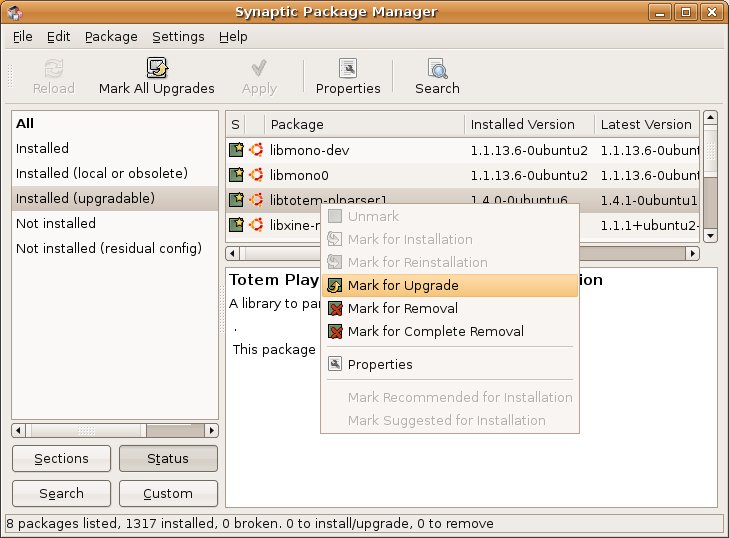Image resolution: width=729 pixels, height=538 pixels.
Task: Click the Properties icon in the context menu
Action: pyautogui.click(x=335, y=364)
